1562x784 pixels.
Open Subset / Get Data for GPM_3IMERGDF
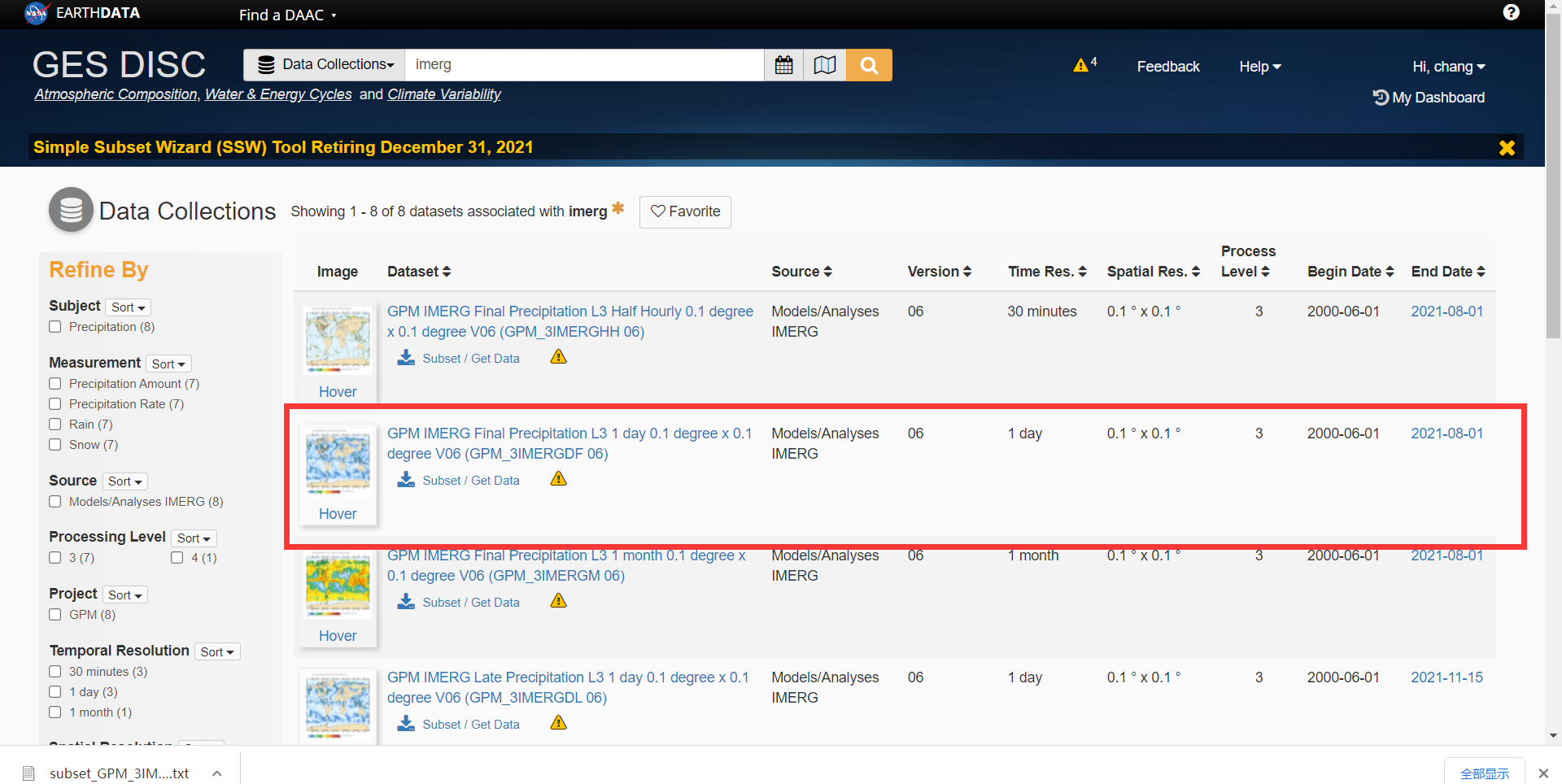point(471,481)
